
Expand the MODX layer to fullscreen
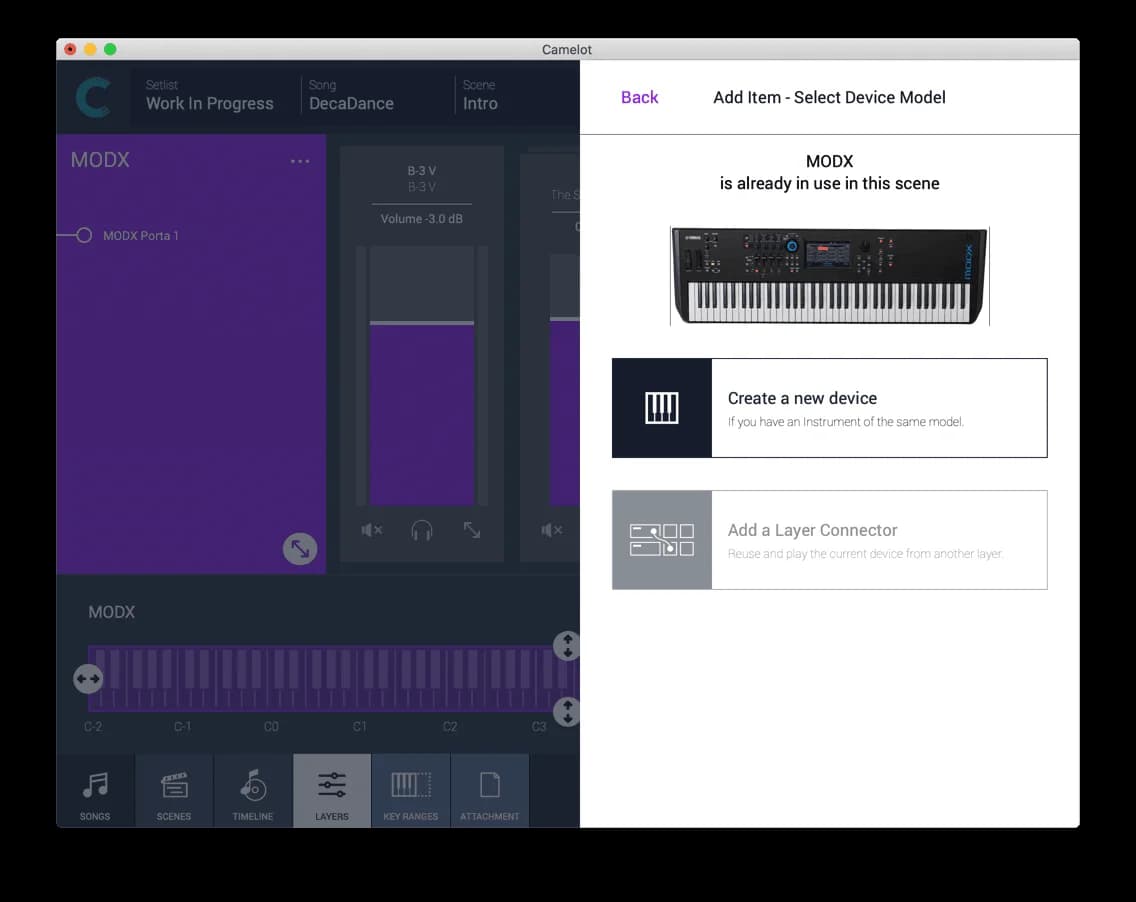(299, 548)
